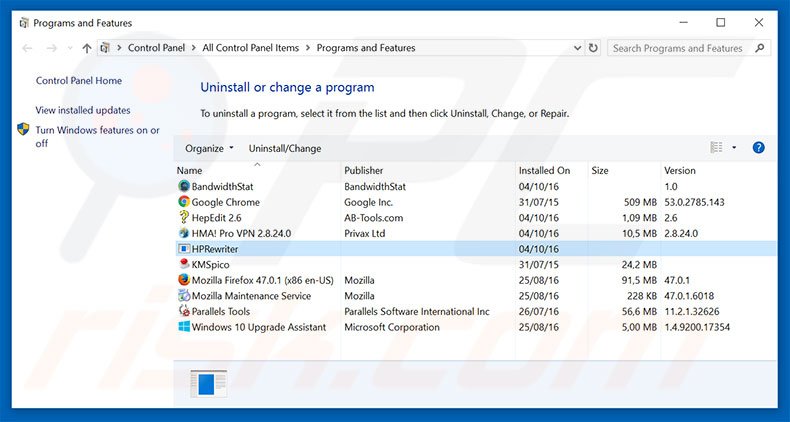Click the Parallels Tools icon
This screenshot has width=790, height=422.
pos(184,311)
